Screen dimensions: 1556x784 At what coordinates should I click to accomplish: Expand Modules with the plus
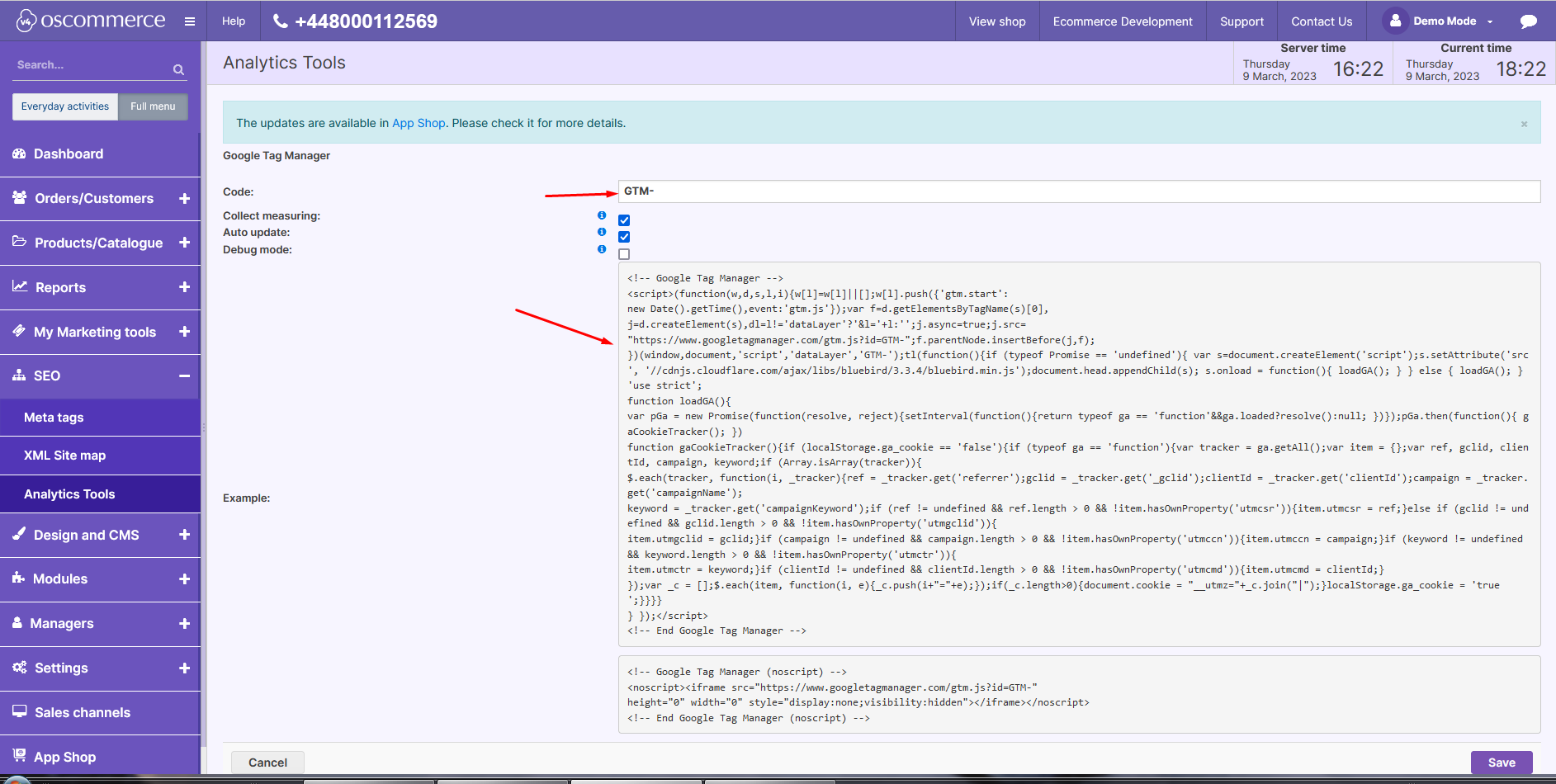(x=184, y=579)
